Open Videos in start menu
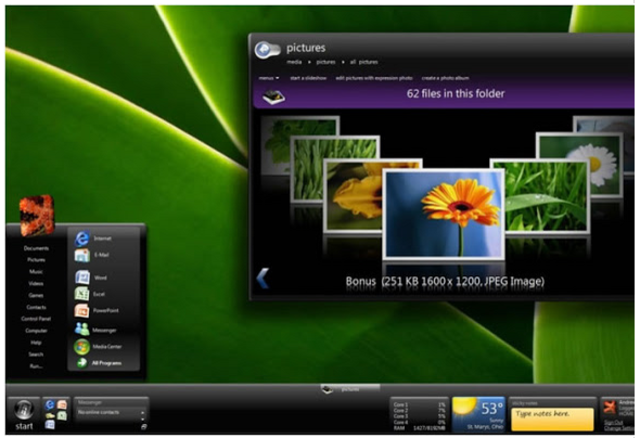Screen dimensions: 640x438 pos(36,283)
